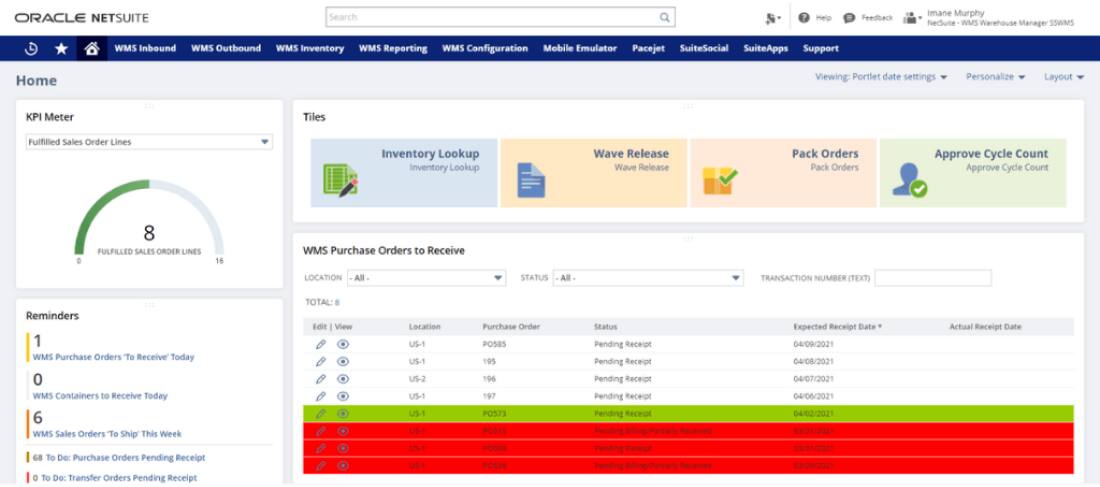Sort by Expected Receipt Date column
The height and width of the screenshot is (487, 1100).
click(x=838, y=327)
